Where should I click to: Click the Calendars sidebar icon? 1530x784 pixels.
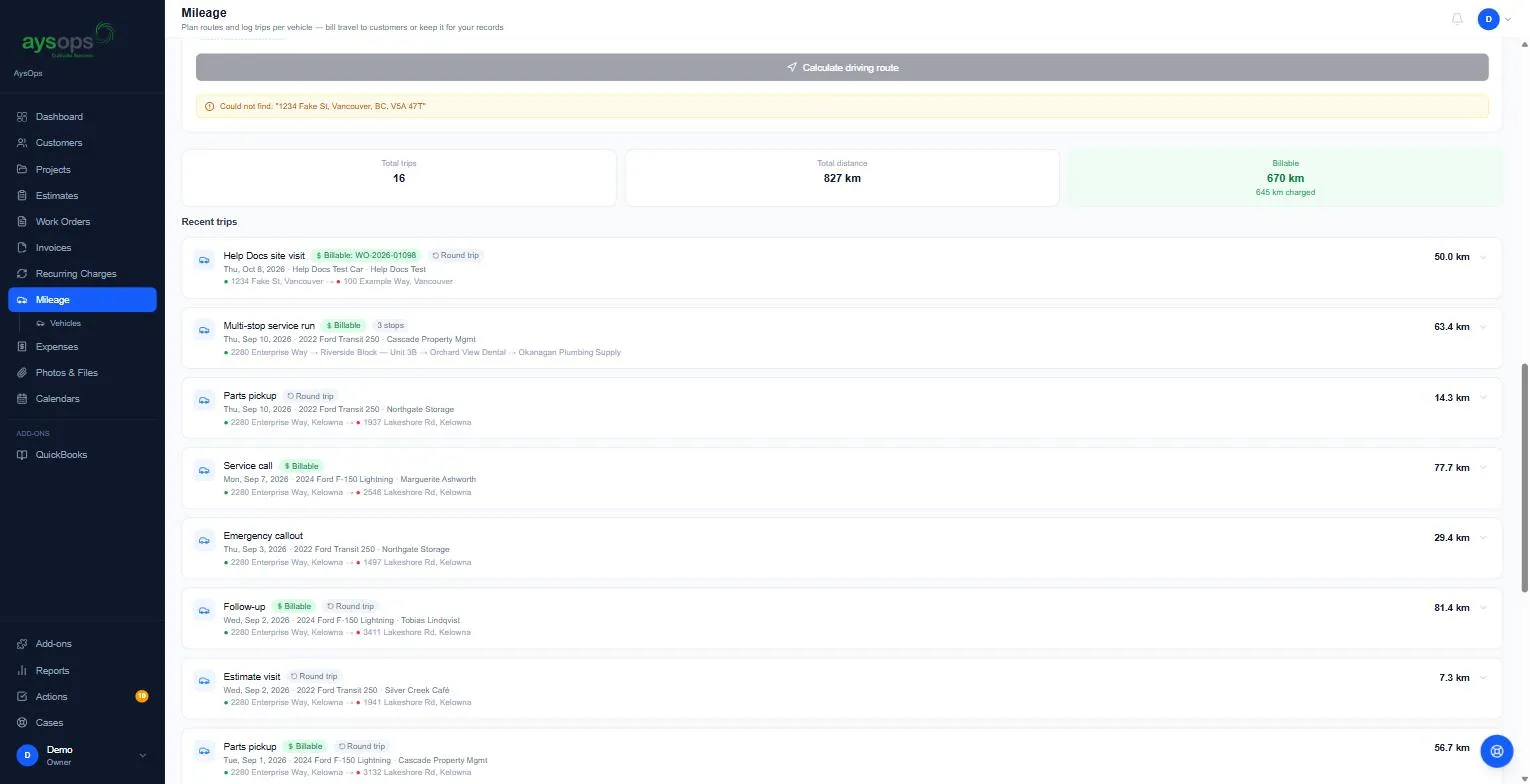pos(22,399)
